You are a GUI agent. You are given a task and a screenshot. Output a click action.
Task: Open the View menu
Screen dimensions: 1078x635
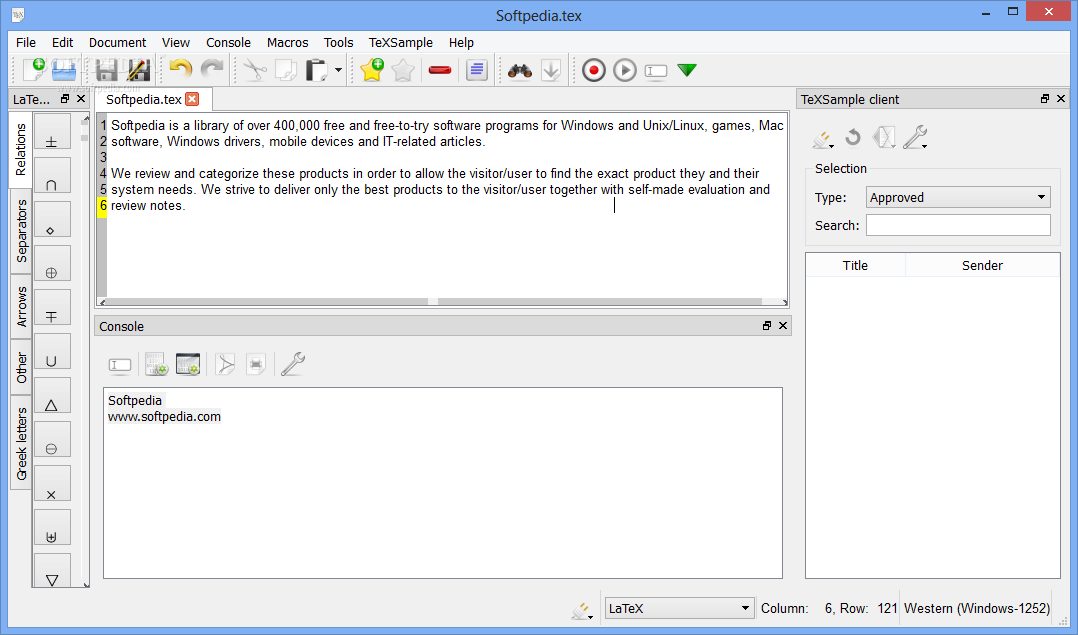176,43
